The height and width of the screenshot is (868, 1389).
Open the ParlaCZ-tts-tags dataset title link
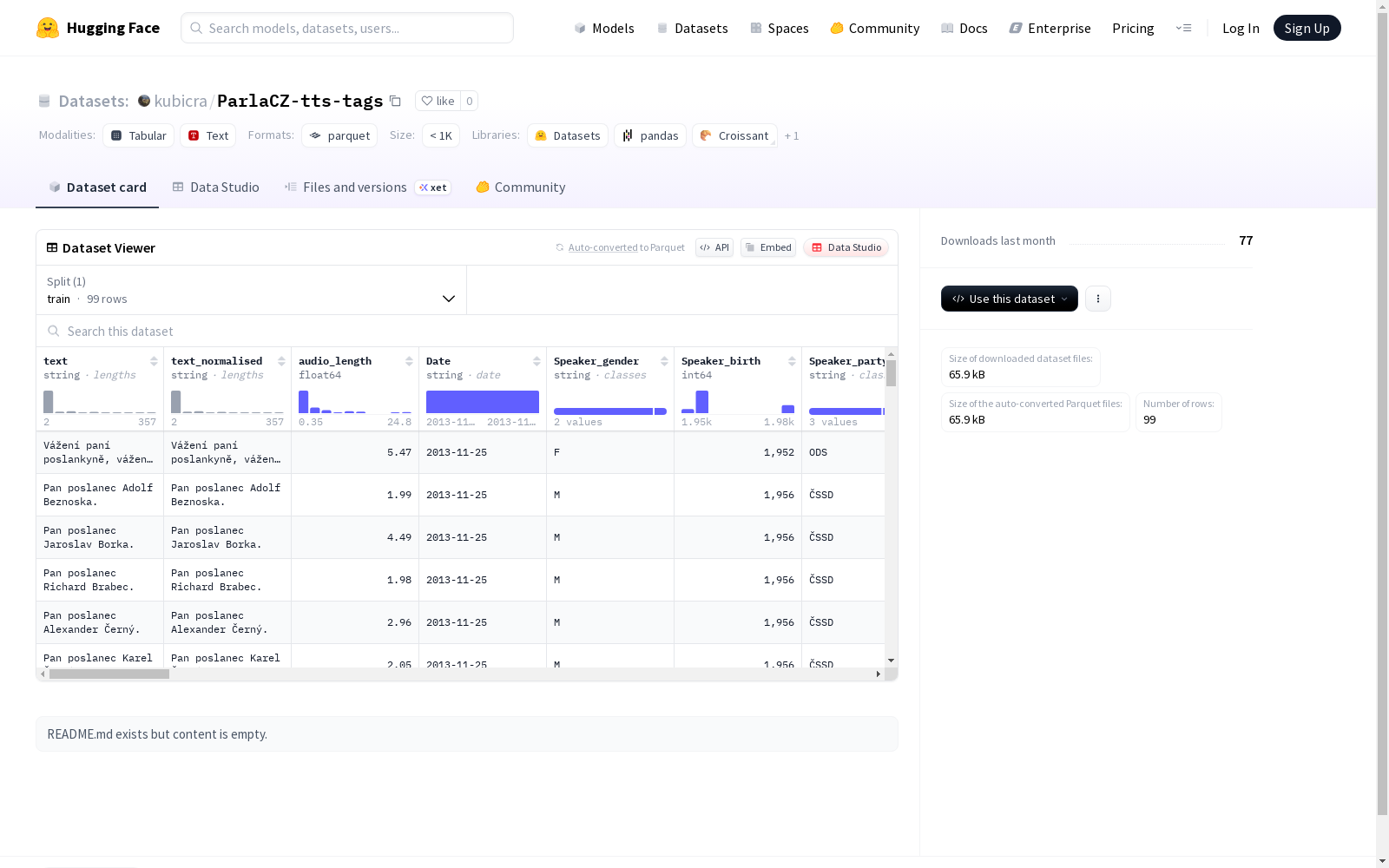(x=300, y=101)
